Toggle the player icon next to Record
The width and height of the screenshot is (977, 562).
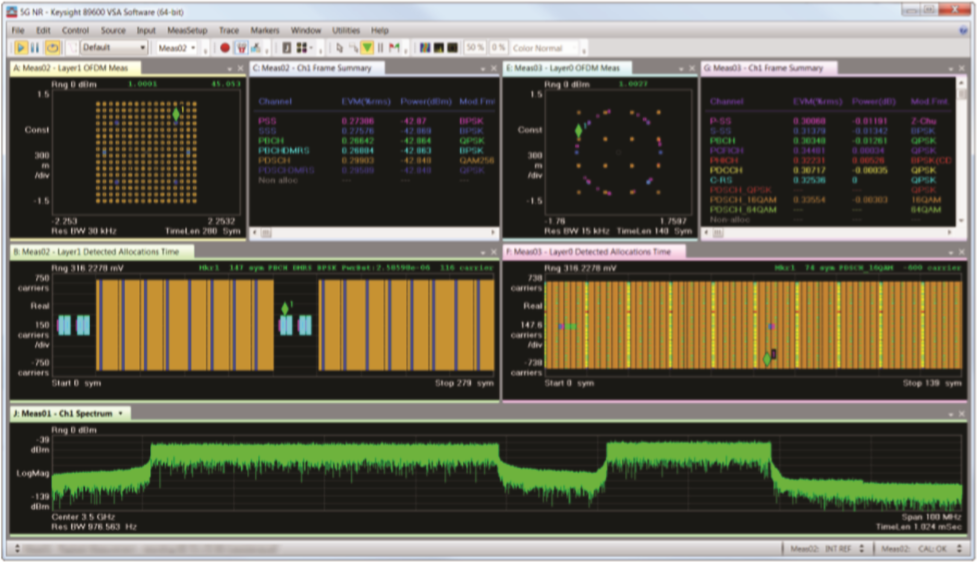241,47
